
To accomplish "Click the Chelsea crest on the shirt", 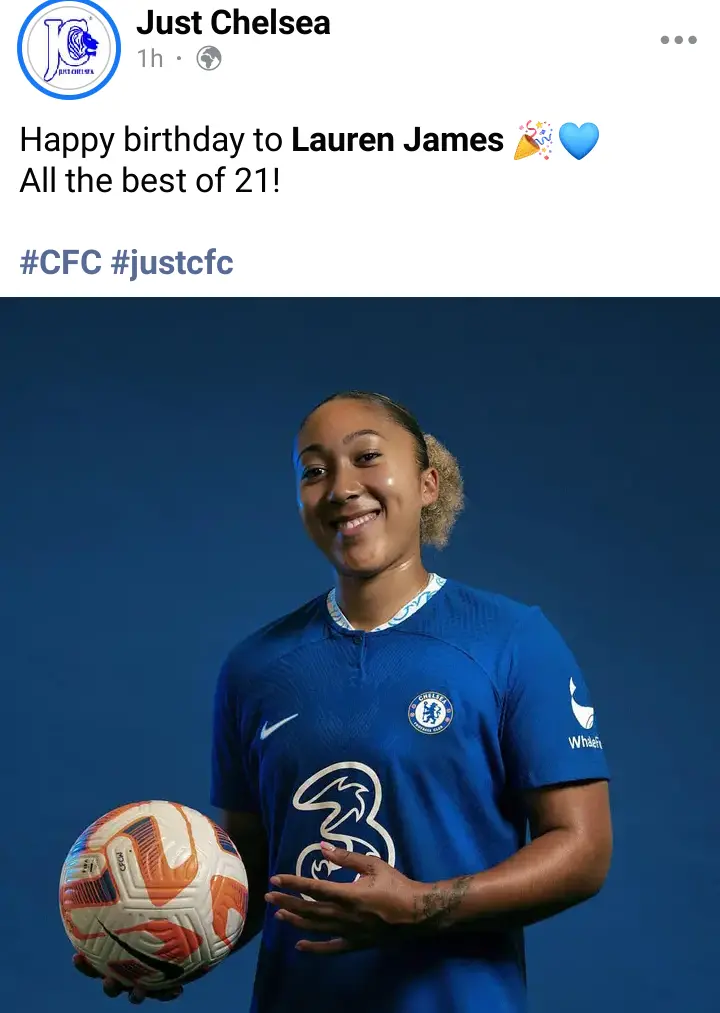I will pos(430,713).
